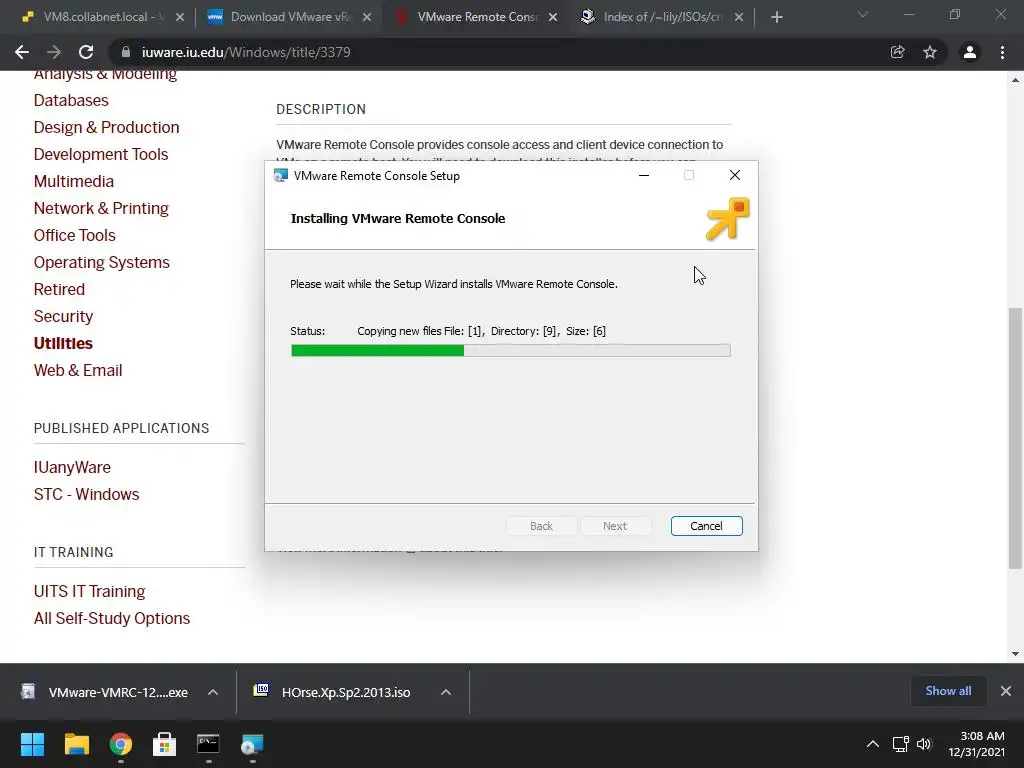Open the Development Tools category
Viewport: 1024px width, 768px height.
[x=101, y=154]
